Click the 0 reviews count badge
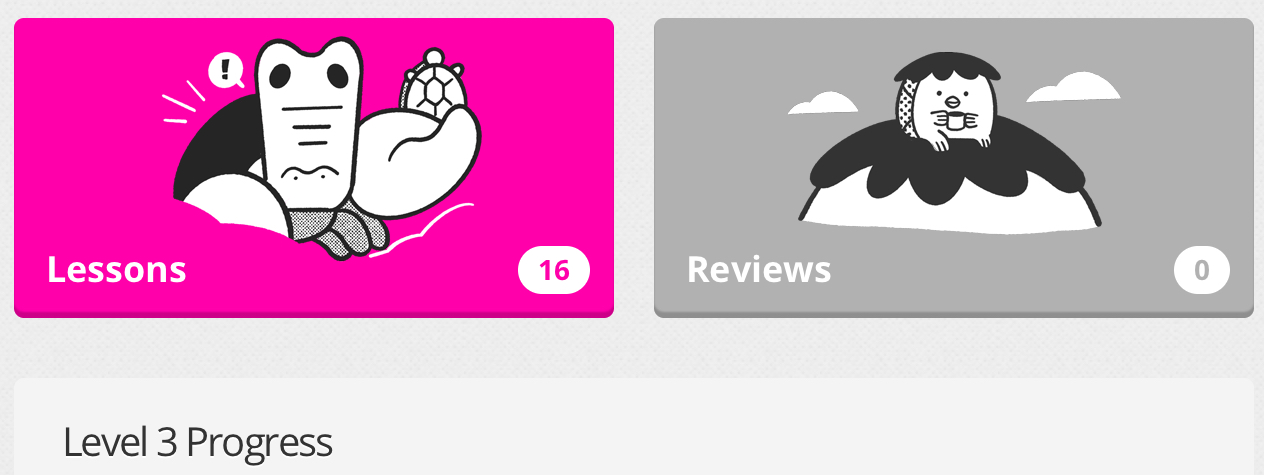This screenshot has width=1264, height=475. pos(1202,271)
